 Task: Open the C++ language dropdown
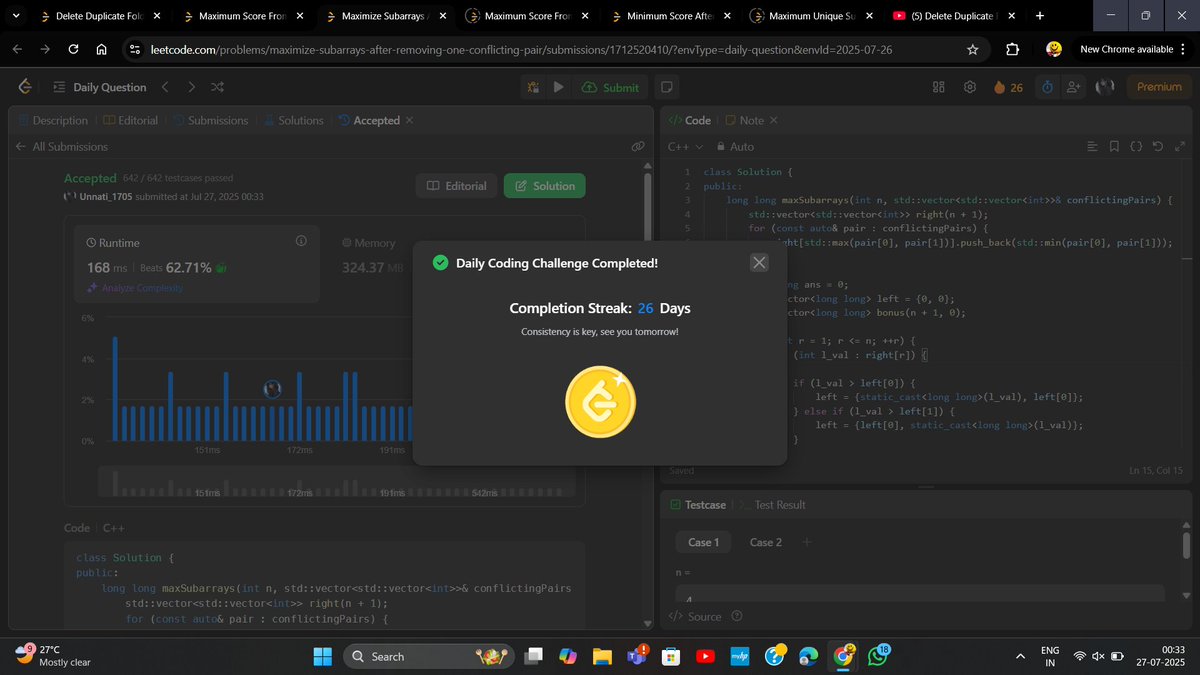(684, 146)
